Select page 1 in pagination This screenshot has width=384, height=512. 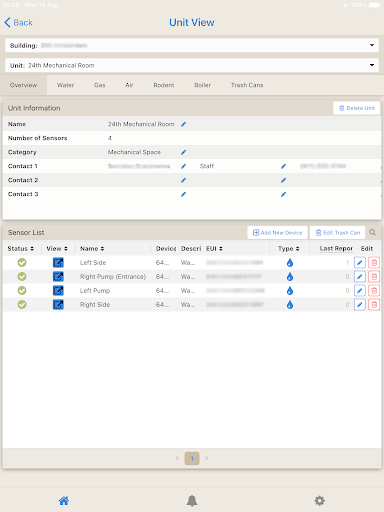(x=192, y=459)
